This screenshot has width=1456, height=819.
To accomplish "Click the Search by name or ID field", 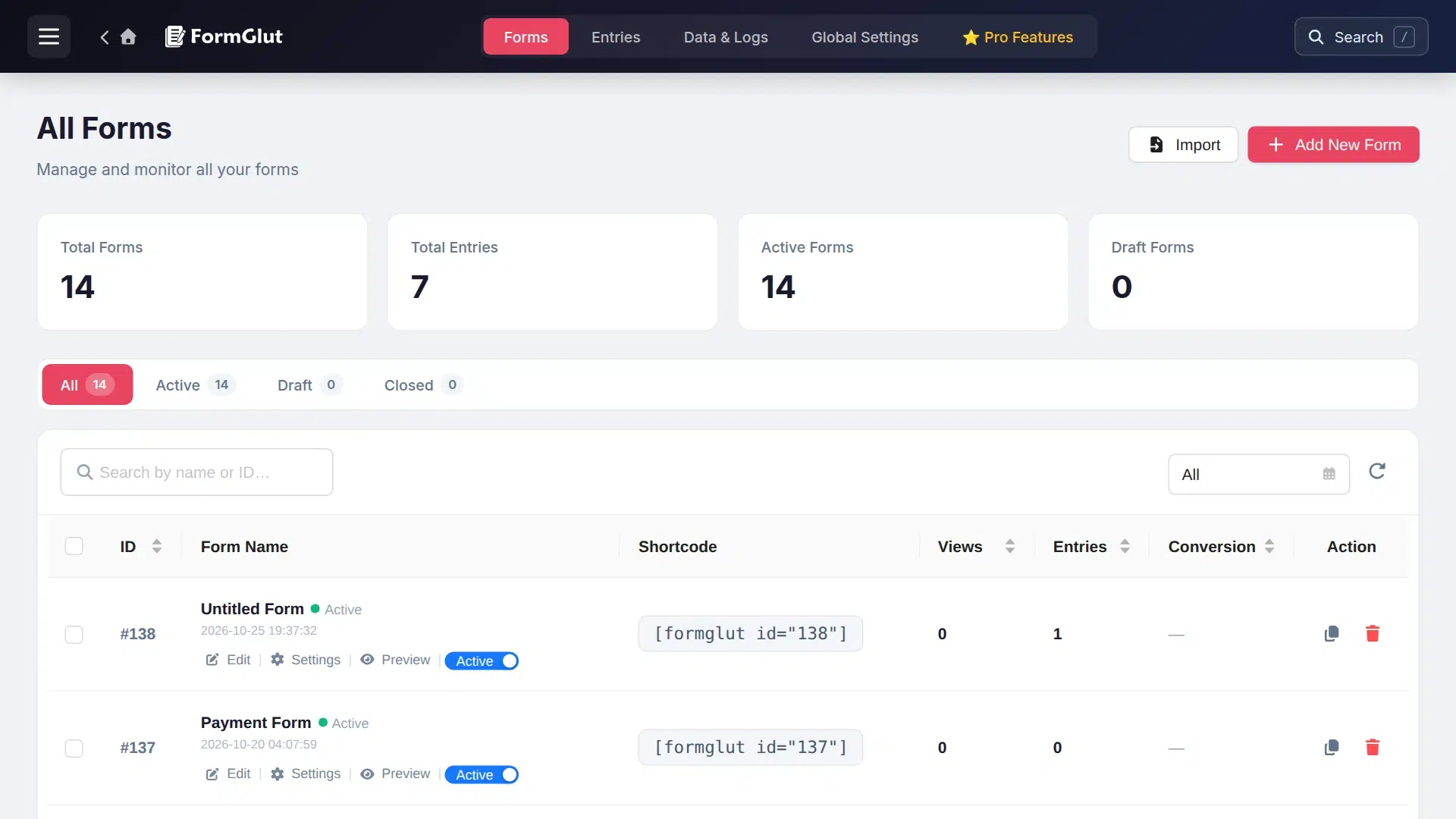I will click(196, 472).
